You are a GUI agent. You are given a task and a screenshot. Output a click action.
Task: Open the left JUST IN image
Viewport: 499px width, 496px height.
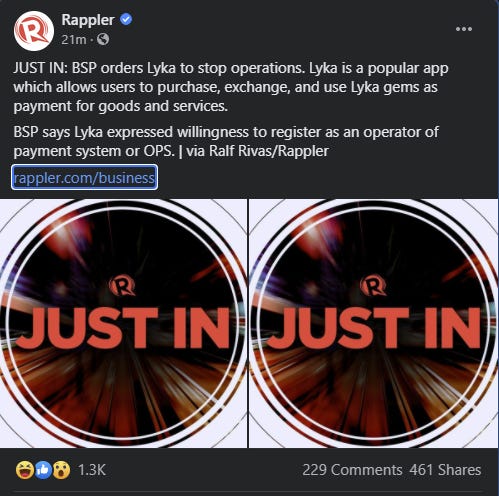click(x=123, y=323)
